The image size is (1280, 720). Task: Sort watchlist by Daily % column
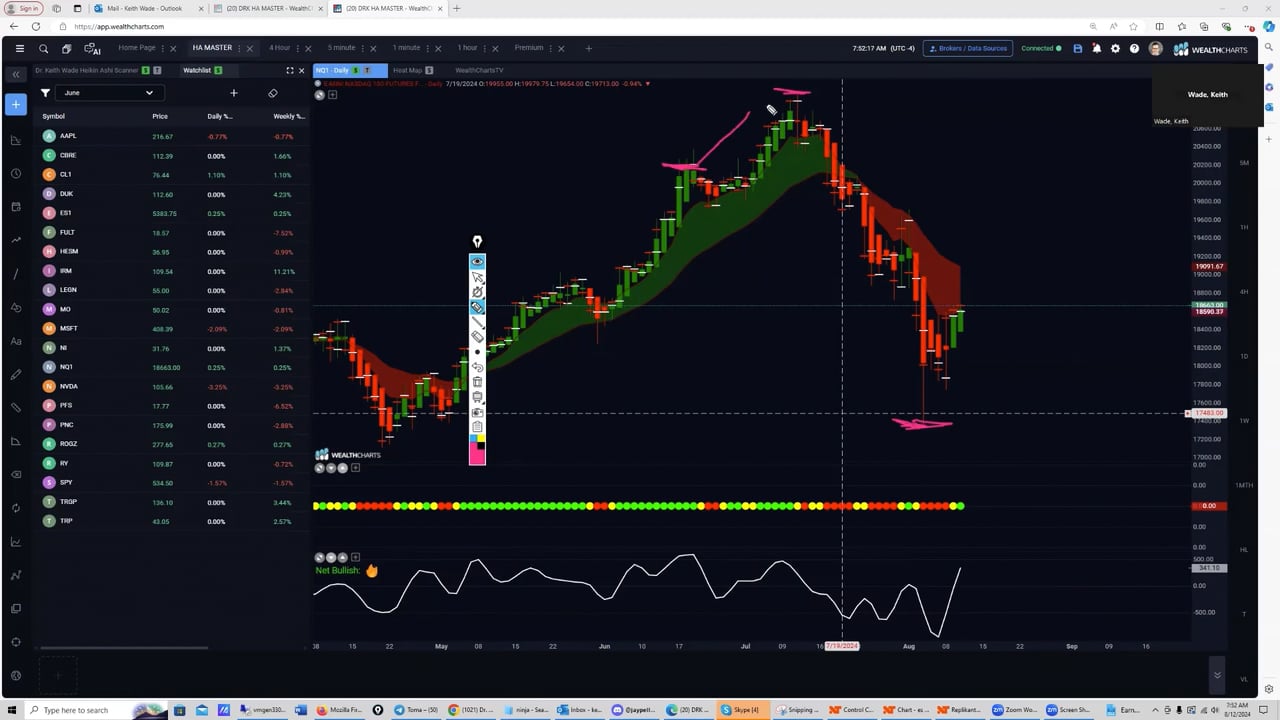[220, 116]
